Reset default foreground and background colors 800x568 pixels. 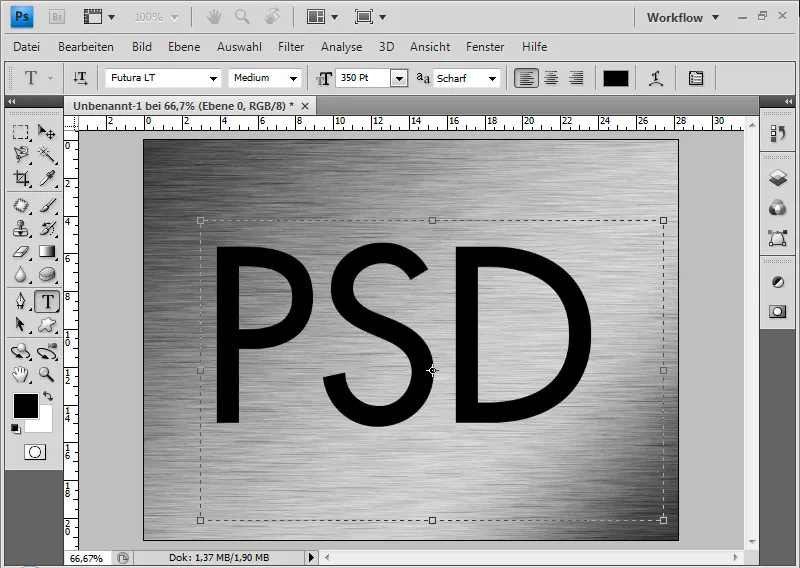pos(16,429)
